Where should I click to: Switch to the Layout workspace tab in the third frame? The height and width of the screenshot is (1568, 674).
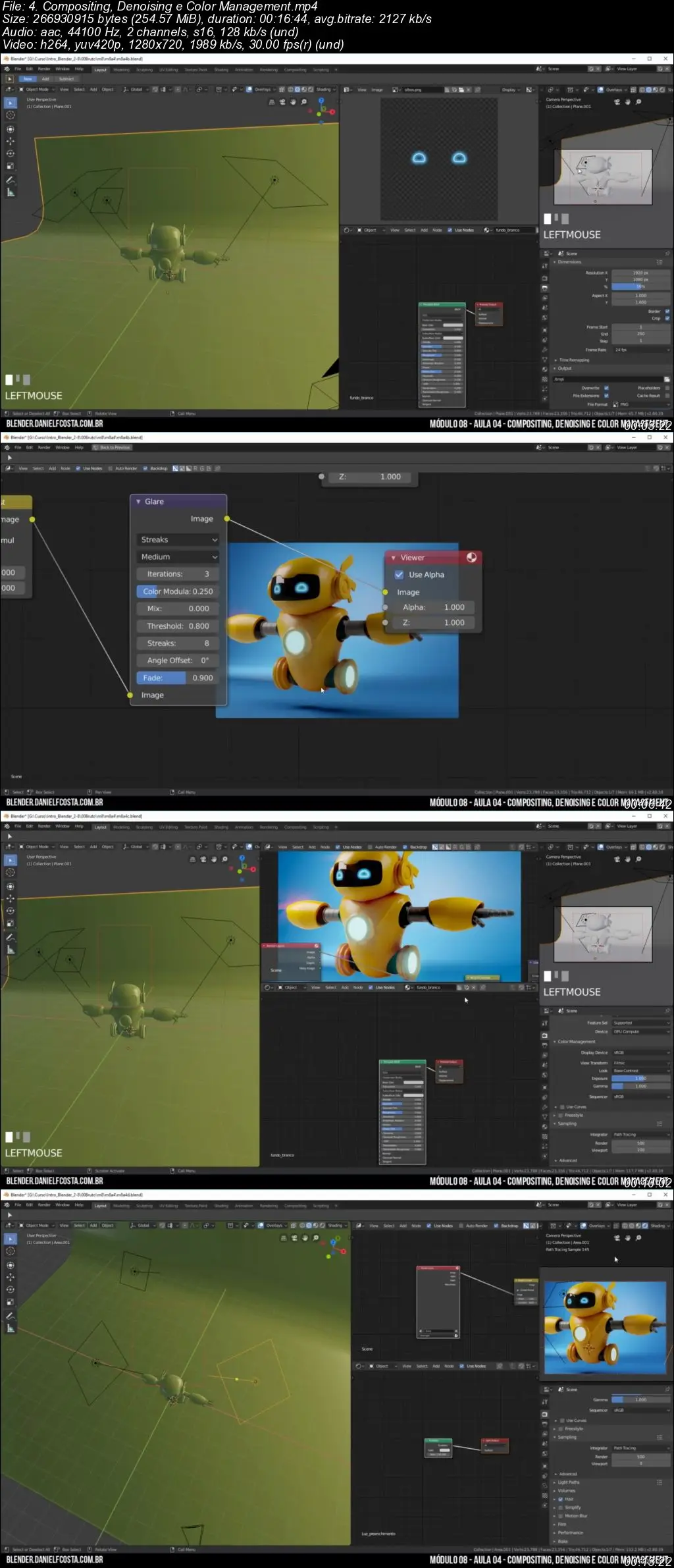pos(100,827)
